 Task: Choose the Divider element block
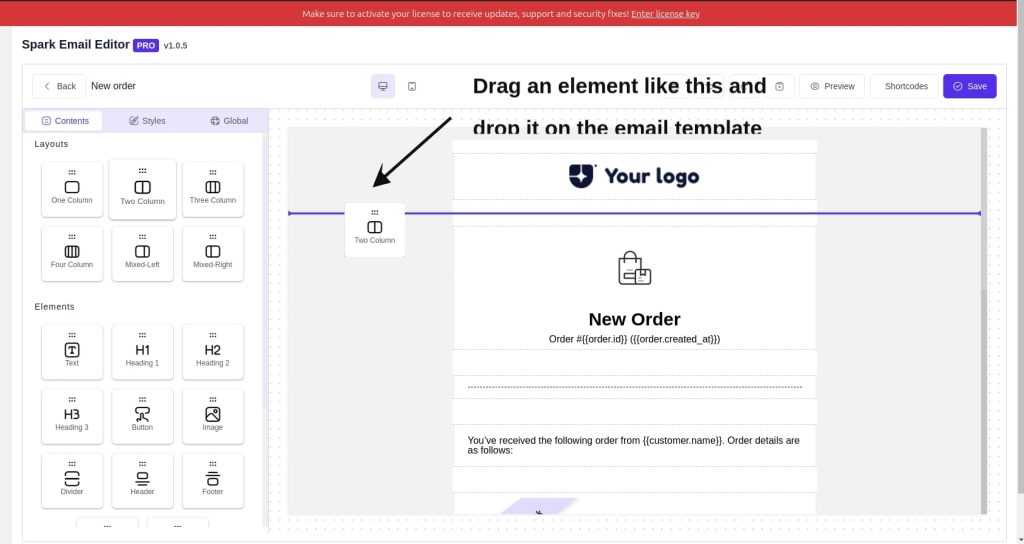(x=72, y=481)
